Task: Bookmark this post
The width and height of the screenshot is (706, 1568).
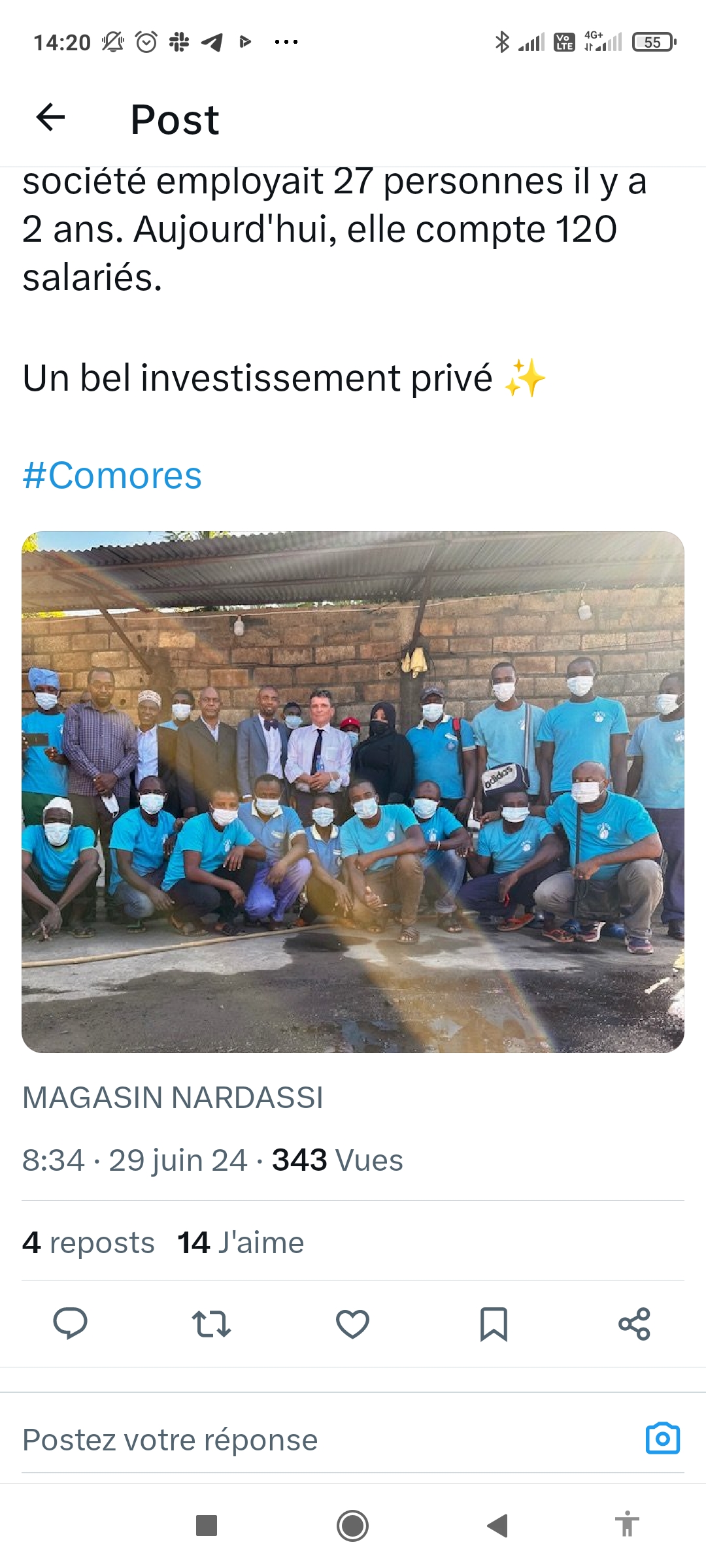Action: click(494, 1324)
